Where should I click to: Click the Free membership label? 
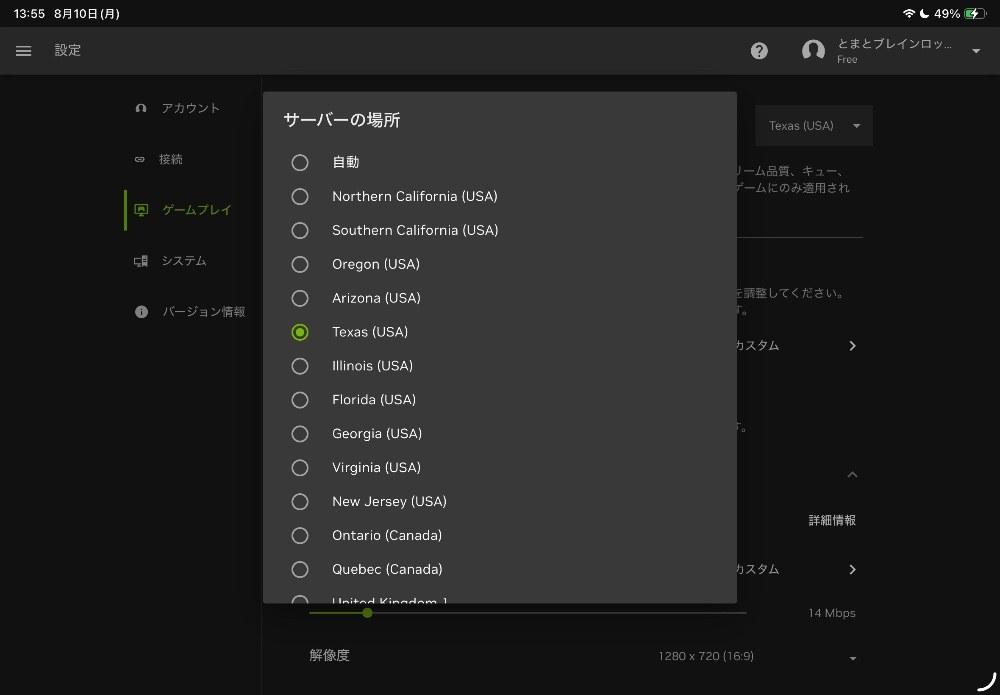coord(847,59)
